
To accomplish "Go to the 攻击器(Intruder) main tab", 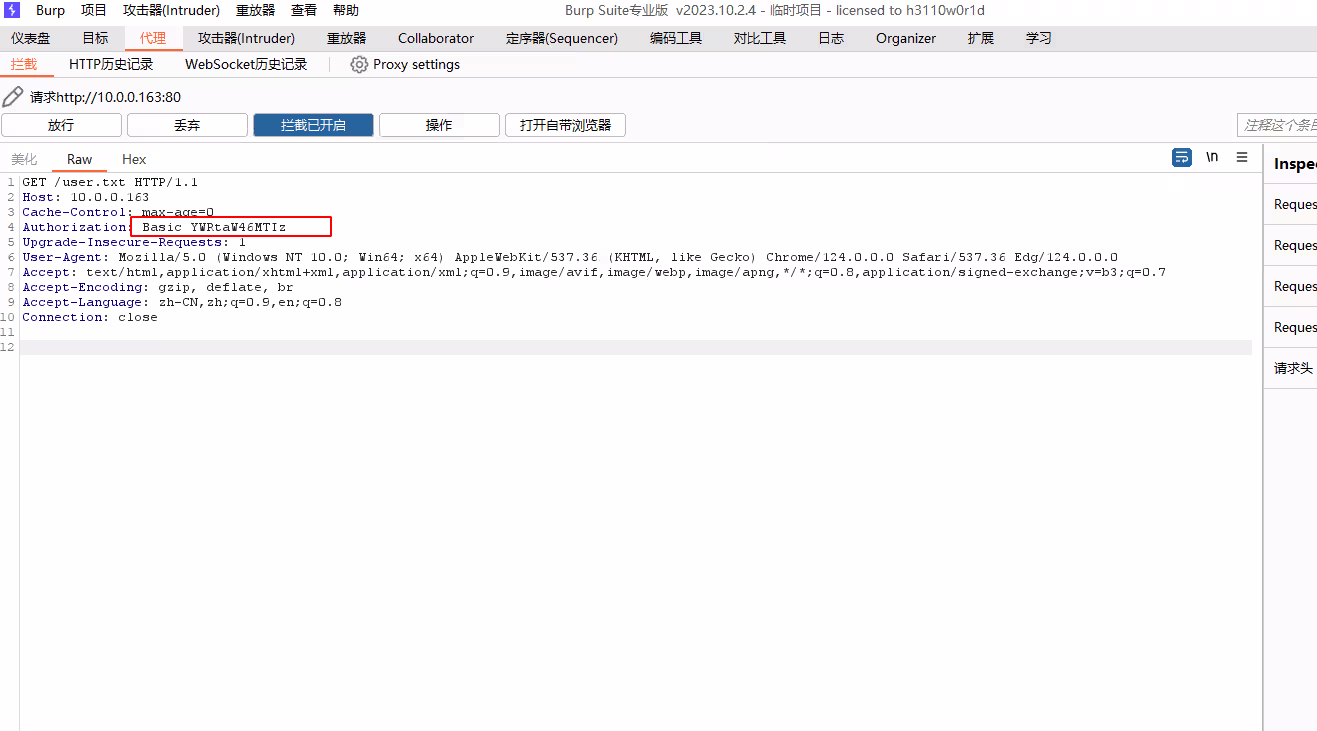I will [246, 39].
